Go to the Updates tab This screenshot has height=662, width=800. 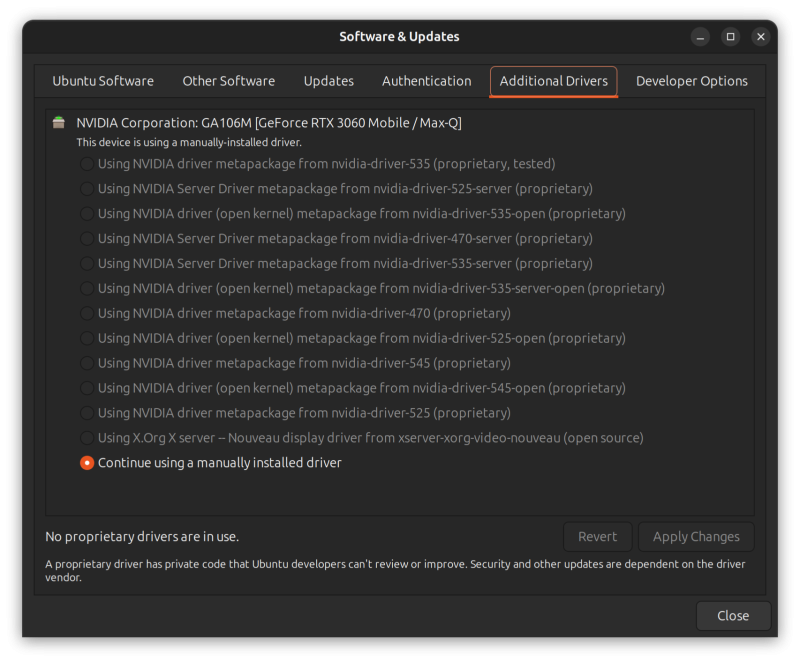click(329, 81)
